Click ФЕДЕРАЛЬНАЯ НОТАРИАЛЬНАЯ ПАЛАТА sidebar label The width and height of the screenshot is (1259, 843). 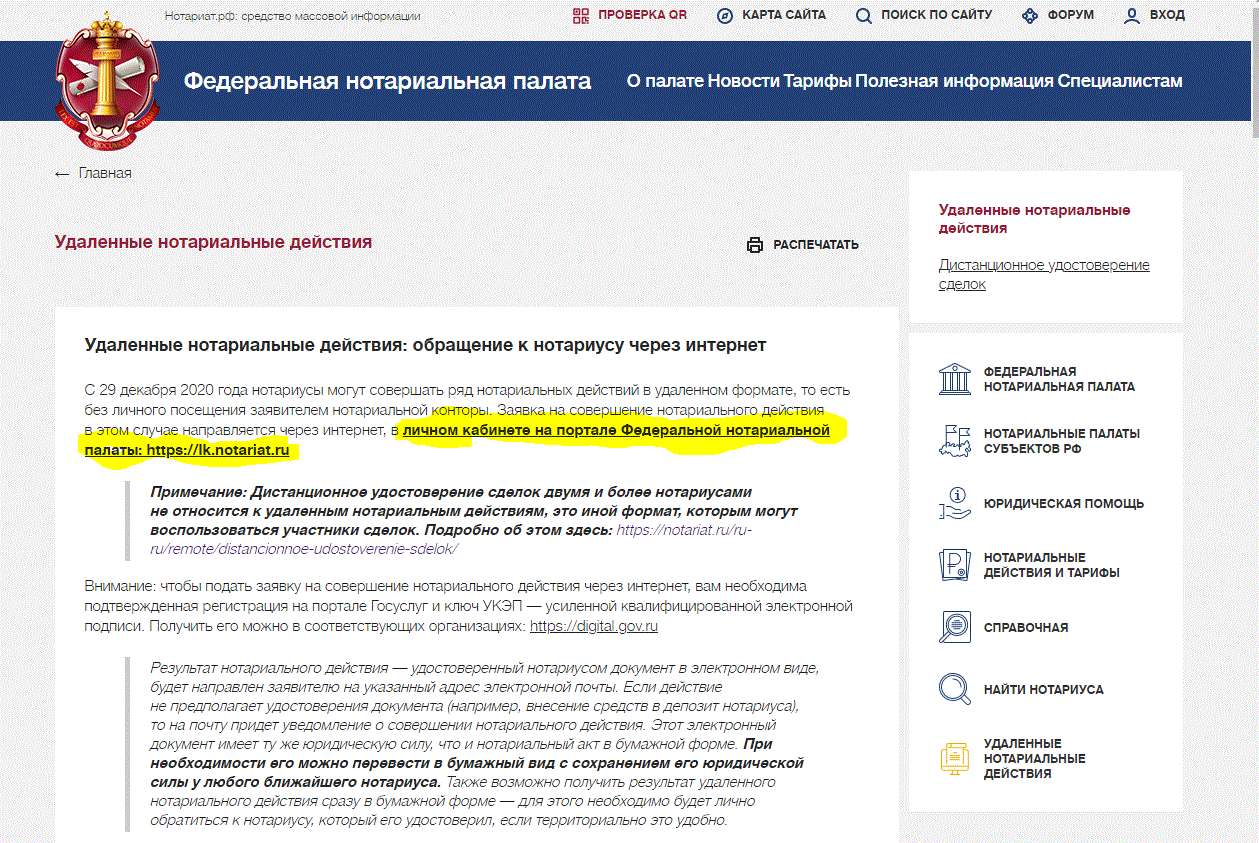click(1059, 379)
